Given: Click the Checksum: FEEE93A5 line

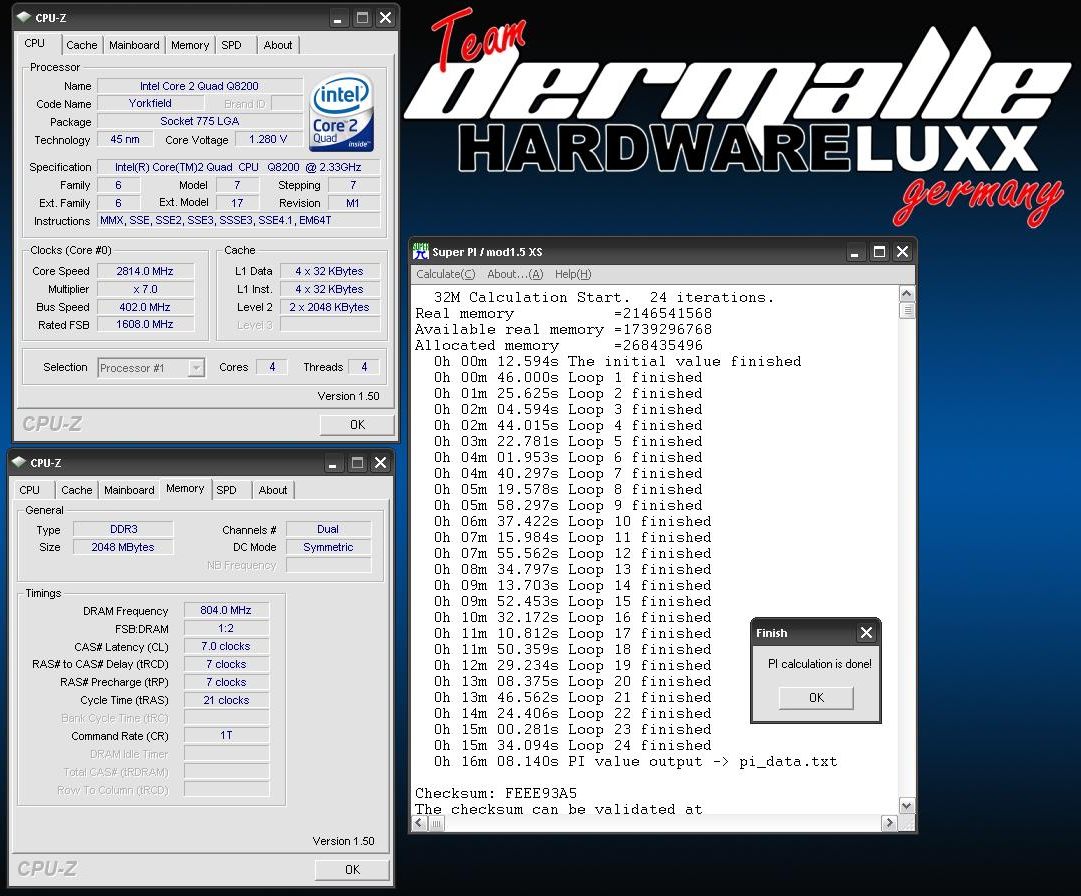Looking at the screenshot, I should coord(496,793).
